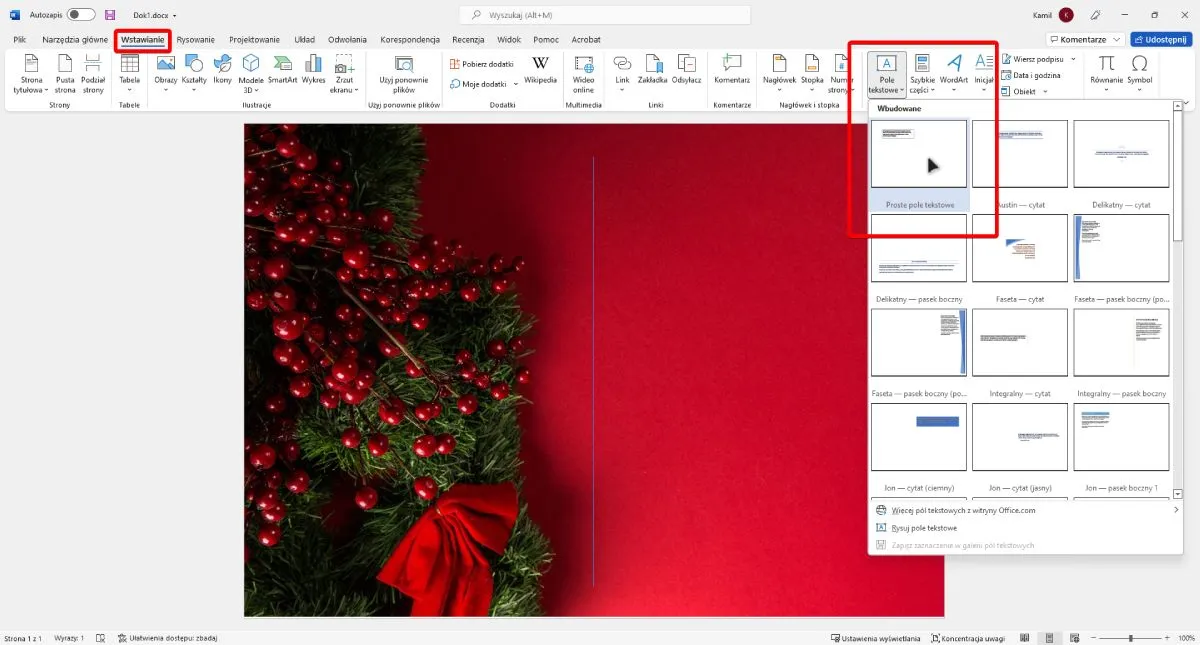1200x645 pixels.
Task: Insert a Pusta strona blank page
Action: 65,73
